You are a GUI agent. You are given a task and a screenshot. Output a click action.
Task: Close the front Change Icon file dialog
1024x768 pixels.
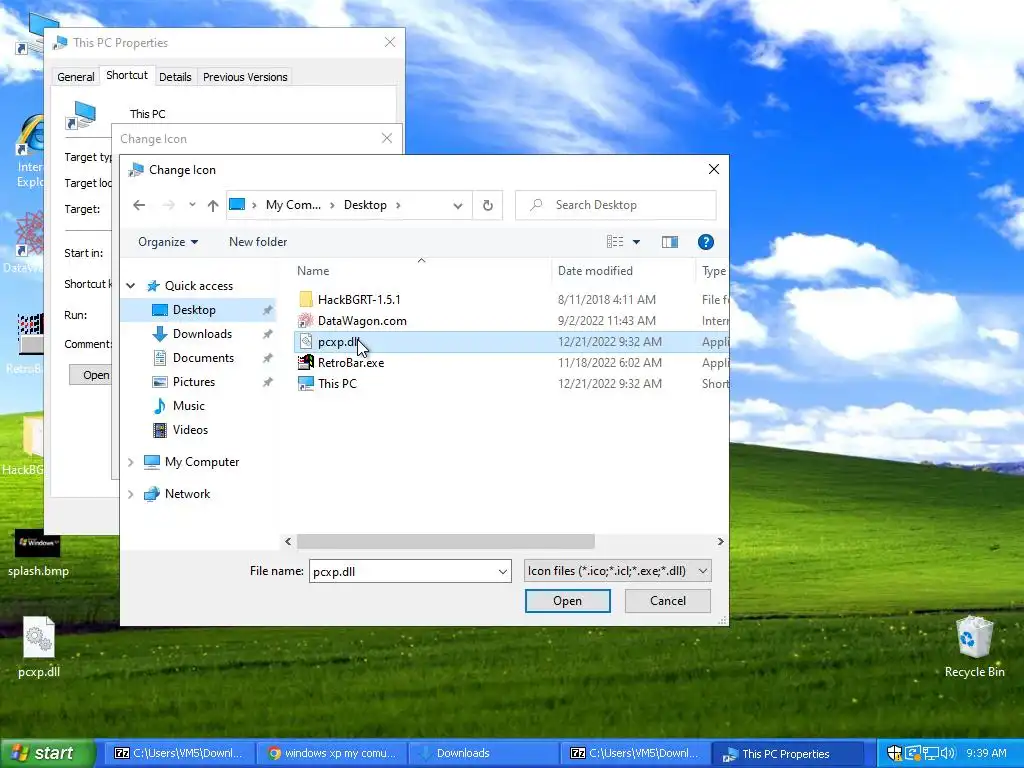(714, 169)
